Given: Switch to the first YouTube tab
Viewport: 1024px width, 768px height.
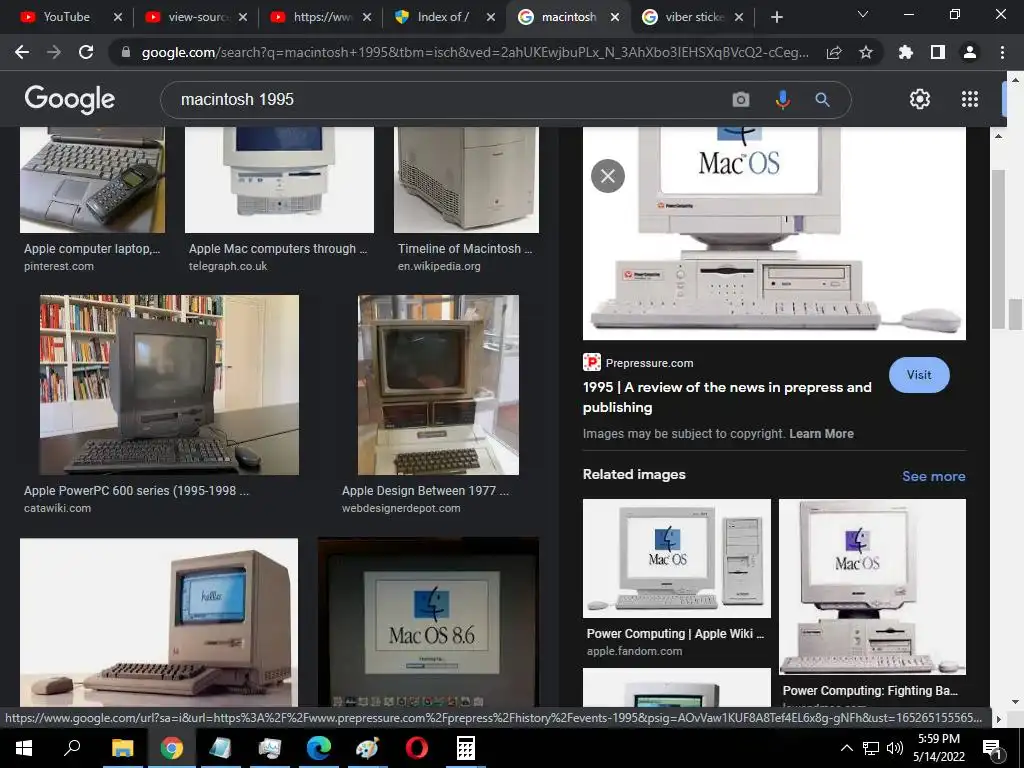Looking at the screenshot, I should tap(67, 17).
